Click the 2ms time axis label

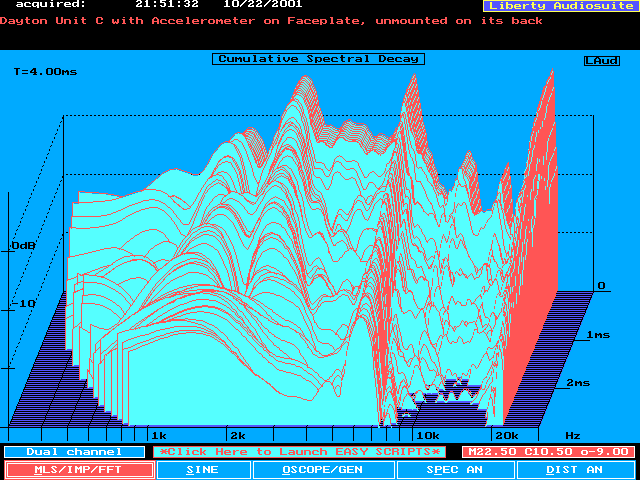coord(580,383)
